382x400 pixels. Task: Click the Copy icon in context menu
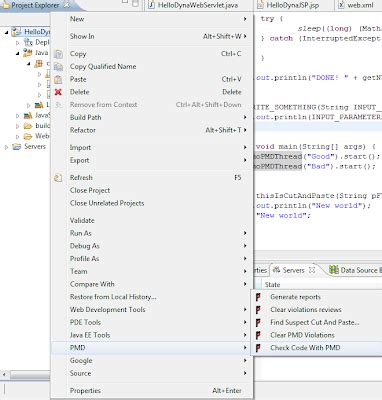click(x=58, y=54)
